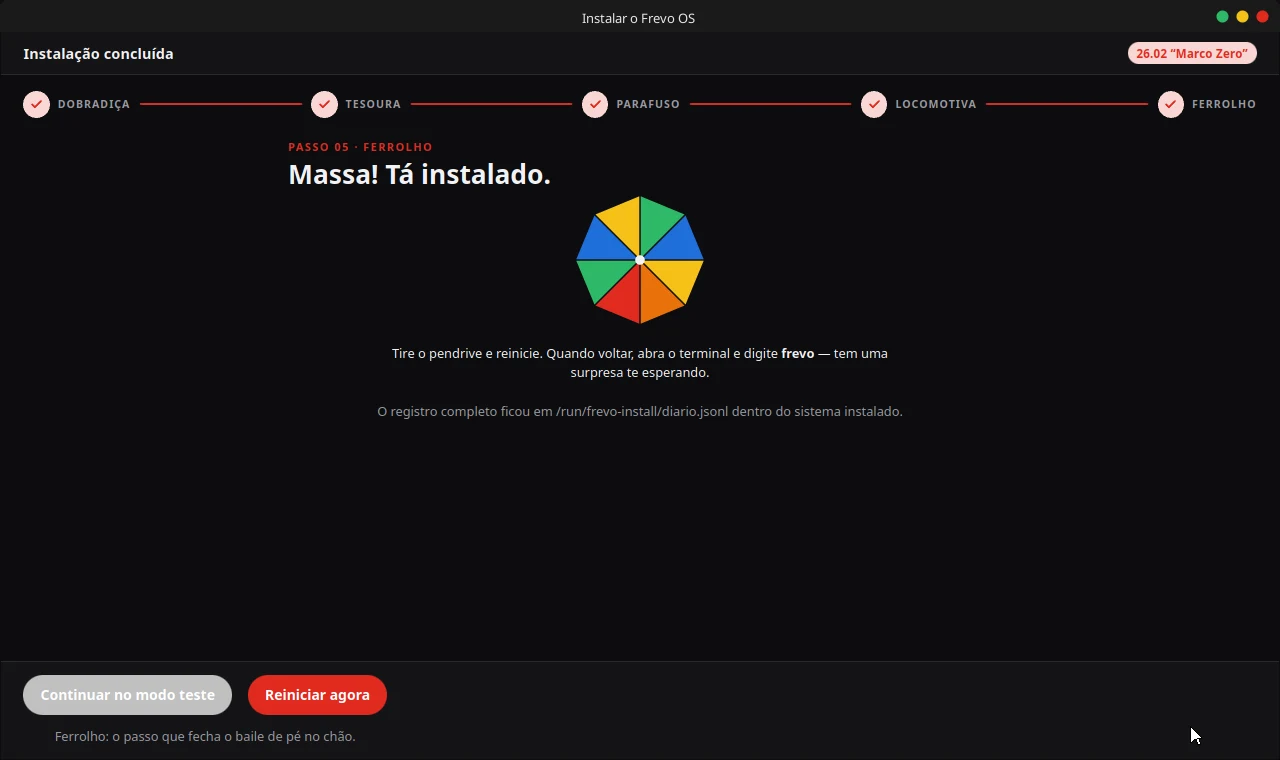Click the "Instalar o Frevo OS" window title
This screenshot has height=760, width=1280.
[x=638, y=18]
